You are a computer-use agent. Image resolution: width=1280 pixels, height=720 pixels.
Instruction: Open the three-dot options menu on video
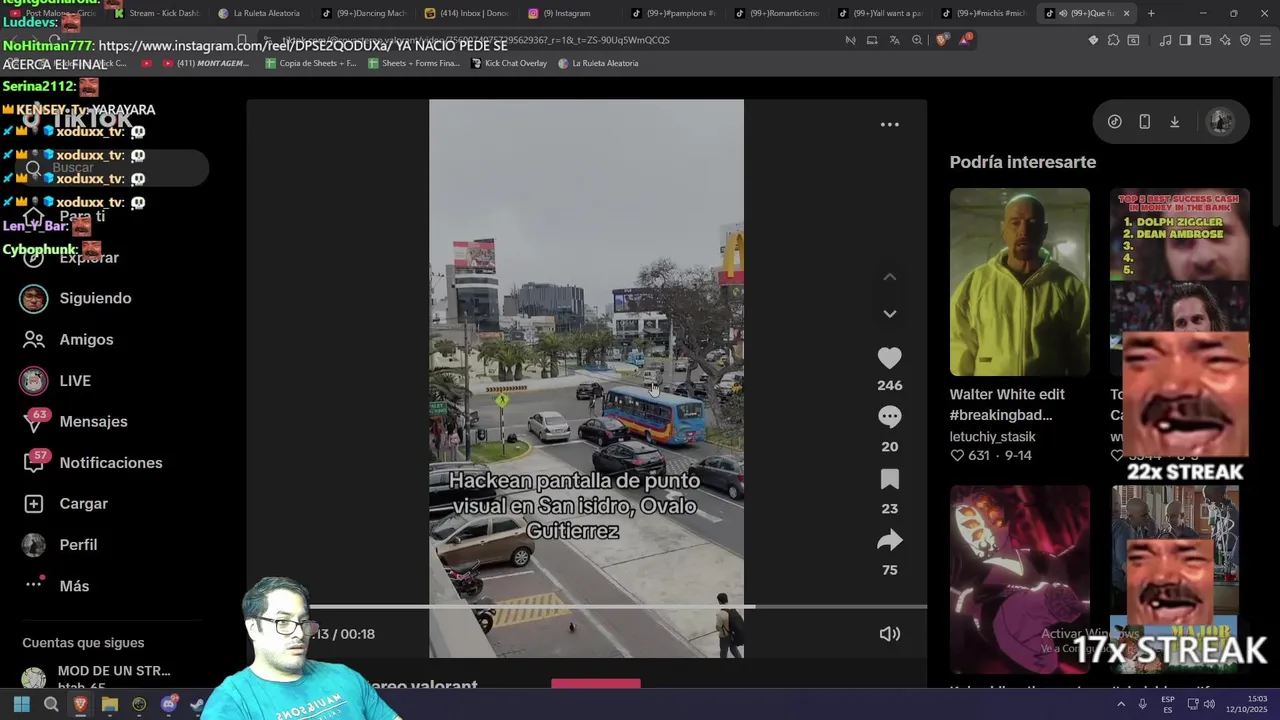coord(889,125)
